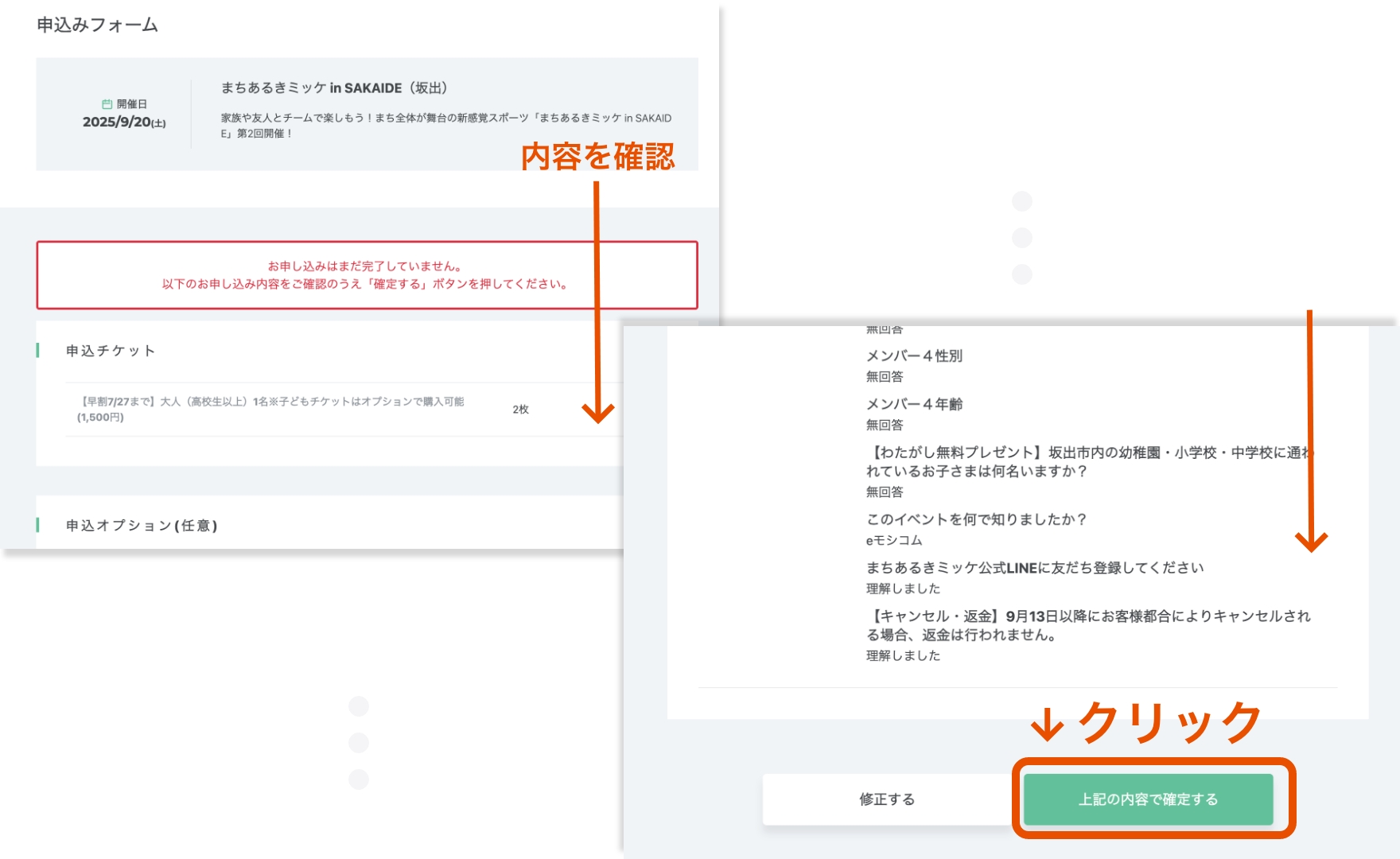1400x859 pixels.
Task: Click the 申込チケット section heading
Action: 111,351
